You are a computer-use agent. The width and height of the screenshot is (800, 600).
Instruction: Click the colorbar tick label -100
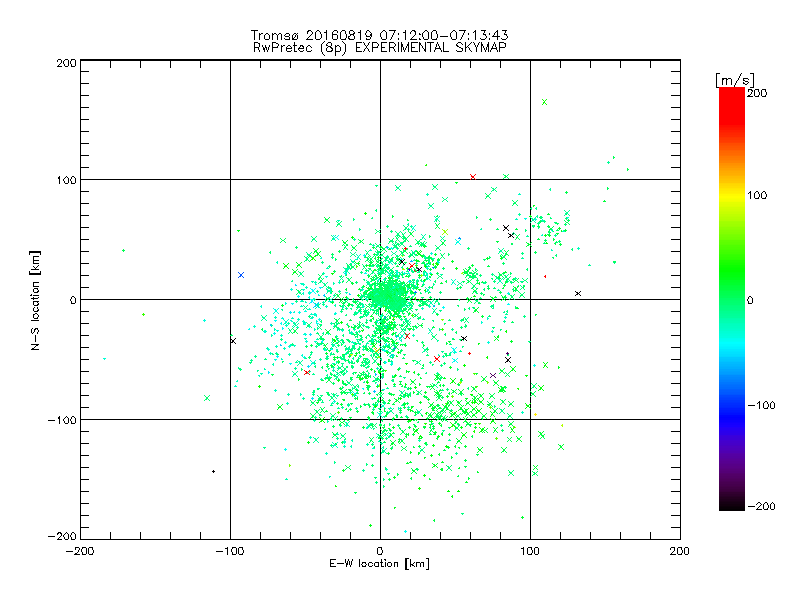761,405
